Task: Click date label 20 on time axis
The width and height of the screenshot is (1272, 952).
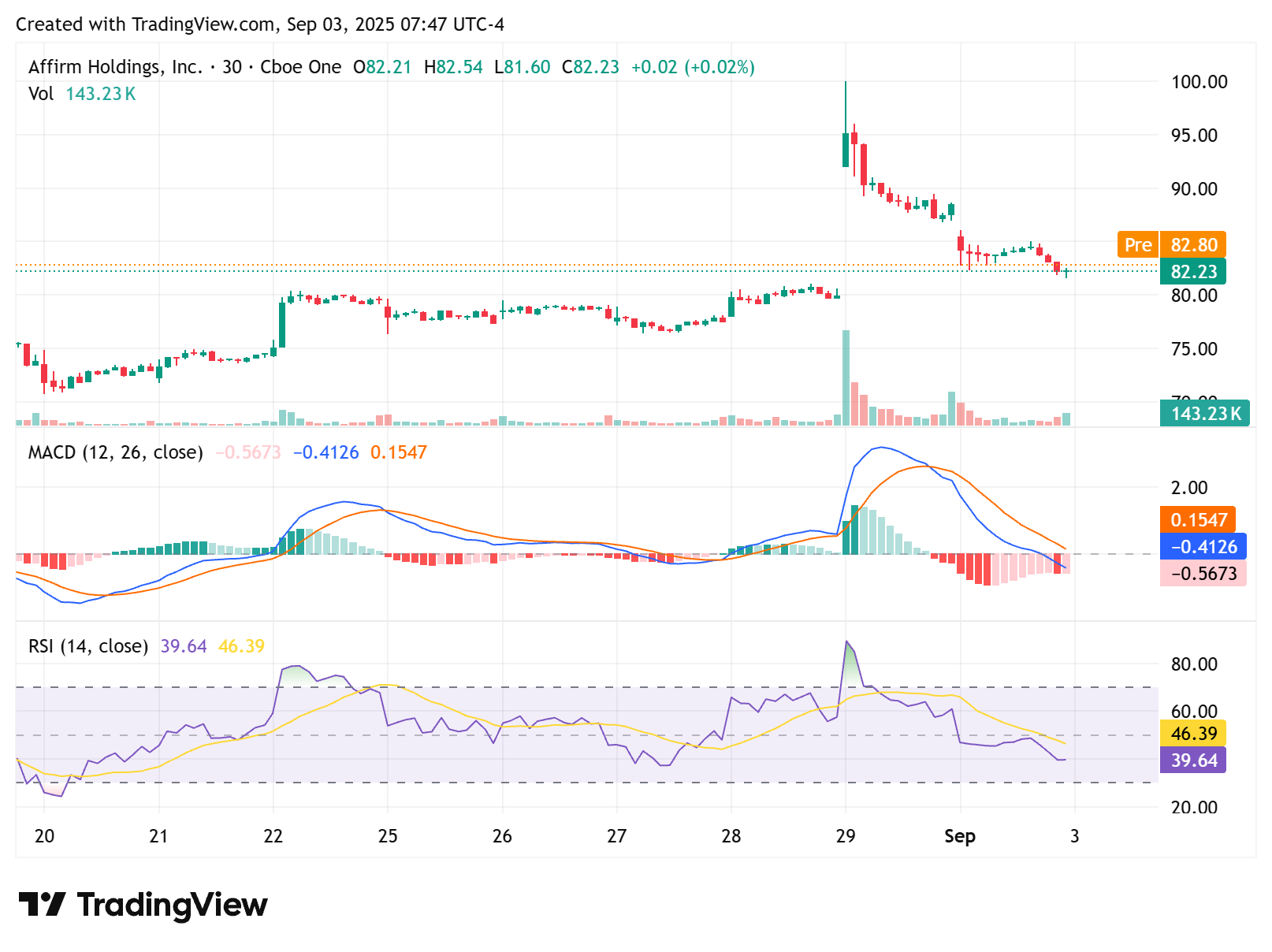Action: (x=45, y=836)
